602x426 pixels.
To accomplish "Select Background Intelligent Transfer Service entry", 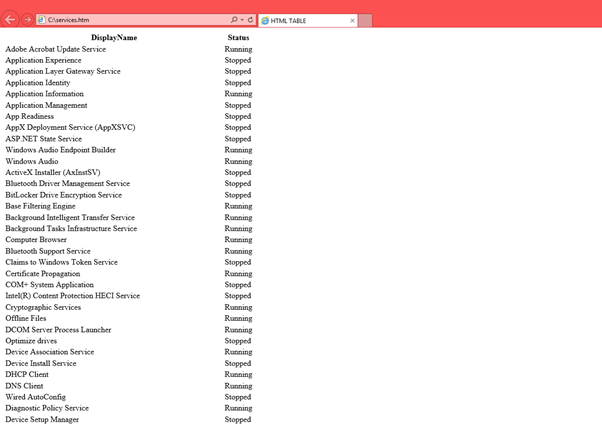I will 70,217.
